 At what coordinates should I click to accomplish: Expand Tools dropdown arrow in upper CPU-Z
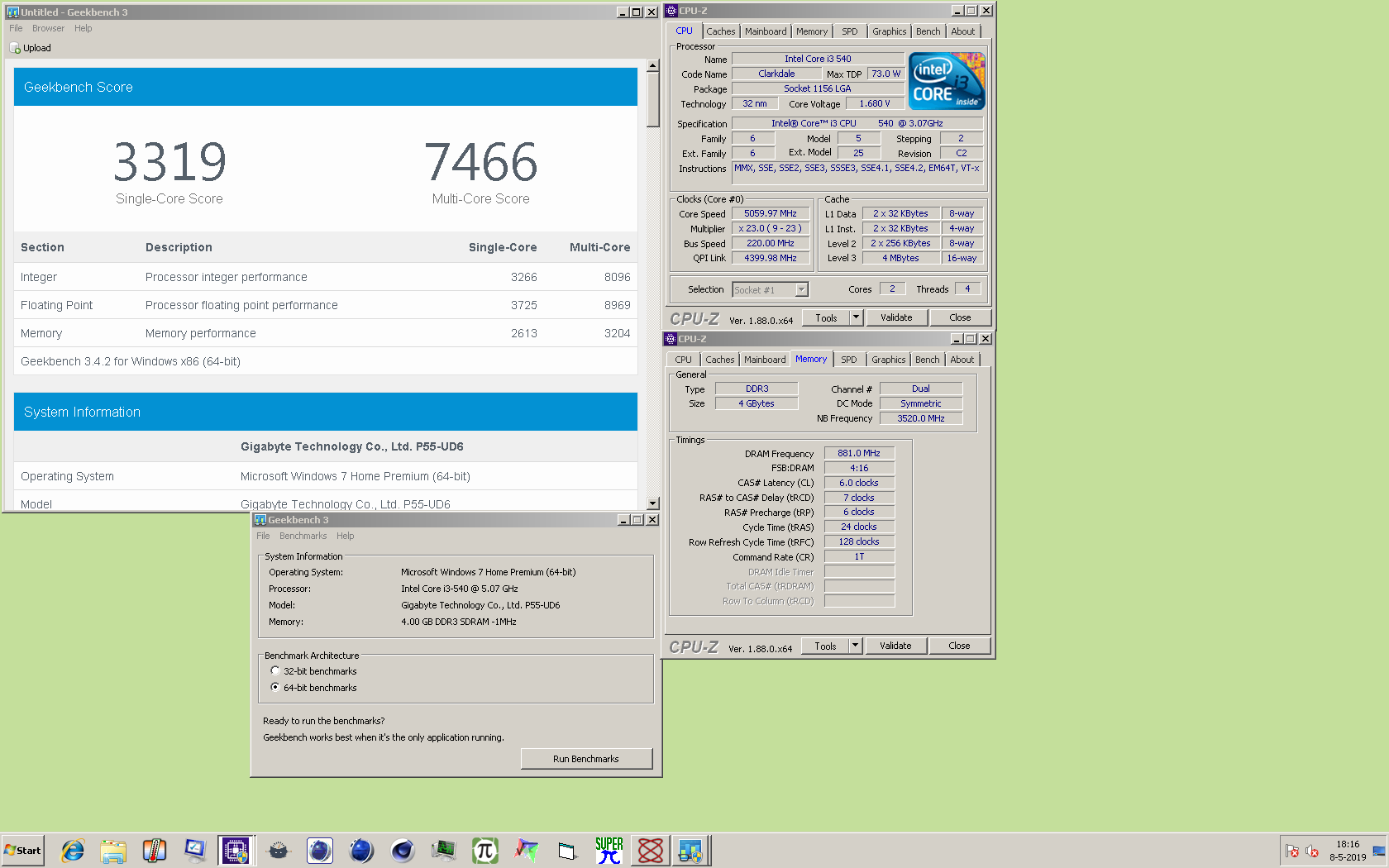(x=857, y=317)
